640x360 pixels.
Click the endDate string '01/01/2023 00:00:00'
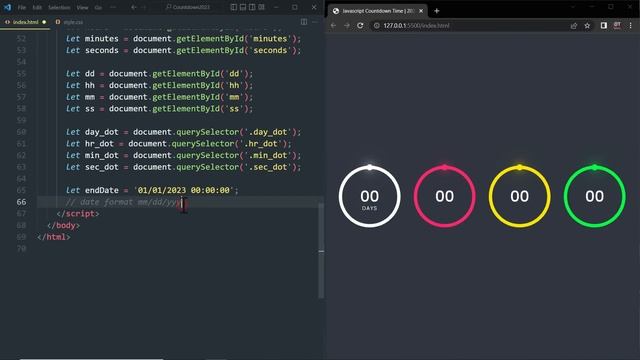[x=184, y=190]
